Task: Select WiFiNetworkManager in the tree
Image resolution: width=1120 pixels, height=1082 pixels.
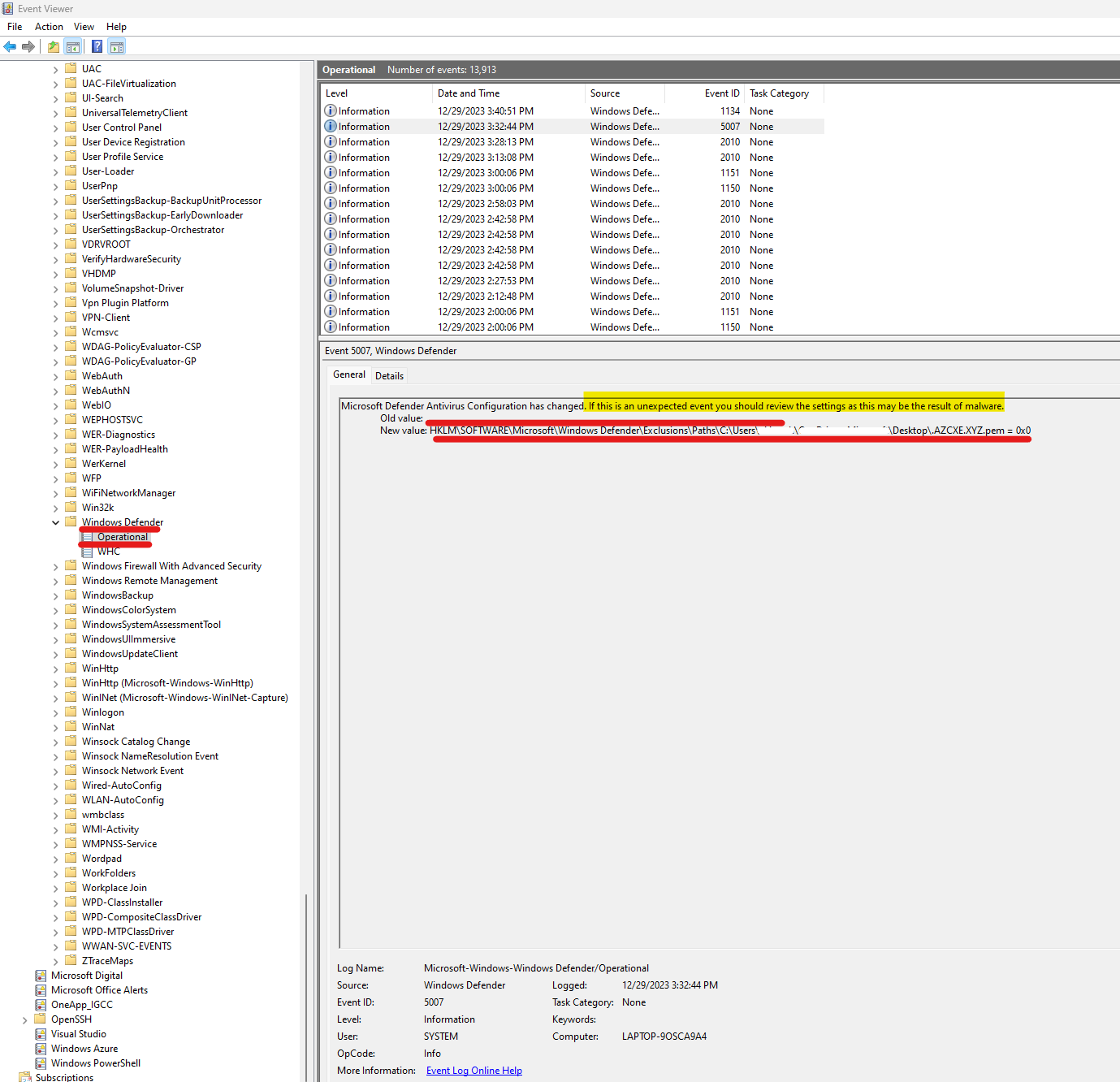Action: 128,493
